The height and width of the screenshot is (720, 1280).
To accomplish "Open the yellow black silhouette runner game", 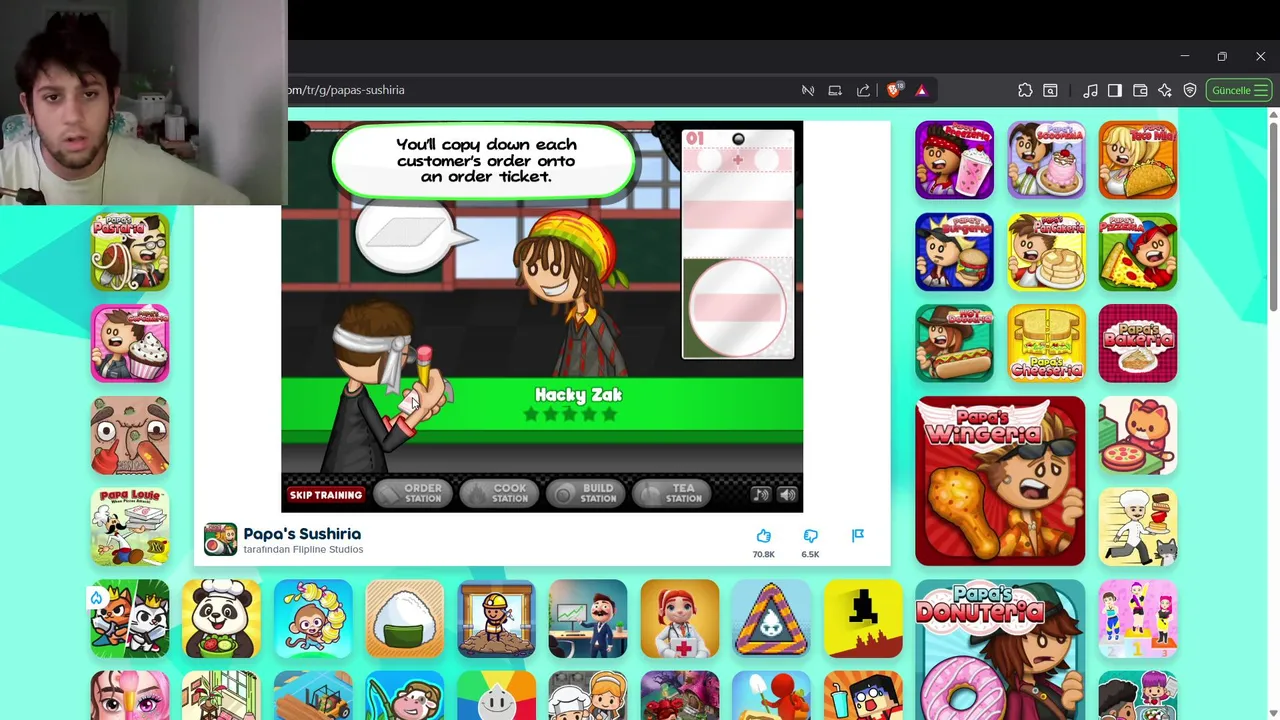I will [863, 619].
